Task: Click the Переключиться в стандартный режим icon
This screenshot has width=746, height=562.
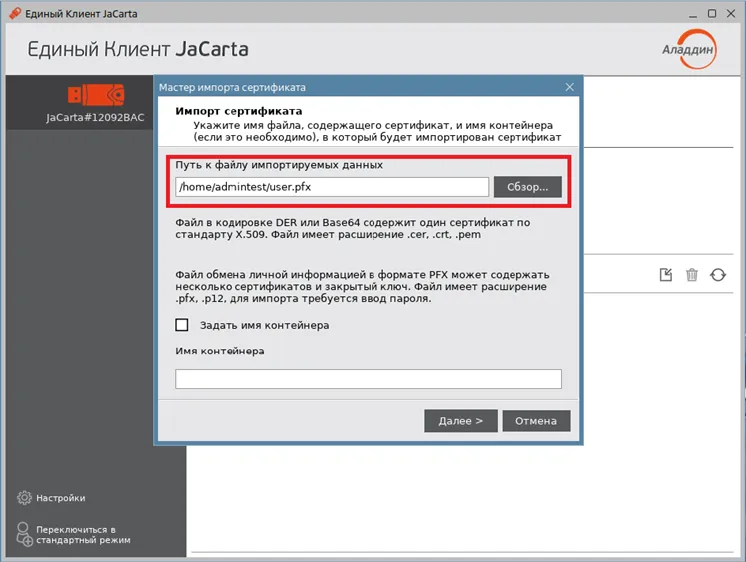Action: [24, 534]
